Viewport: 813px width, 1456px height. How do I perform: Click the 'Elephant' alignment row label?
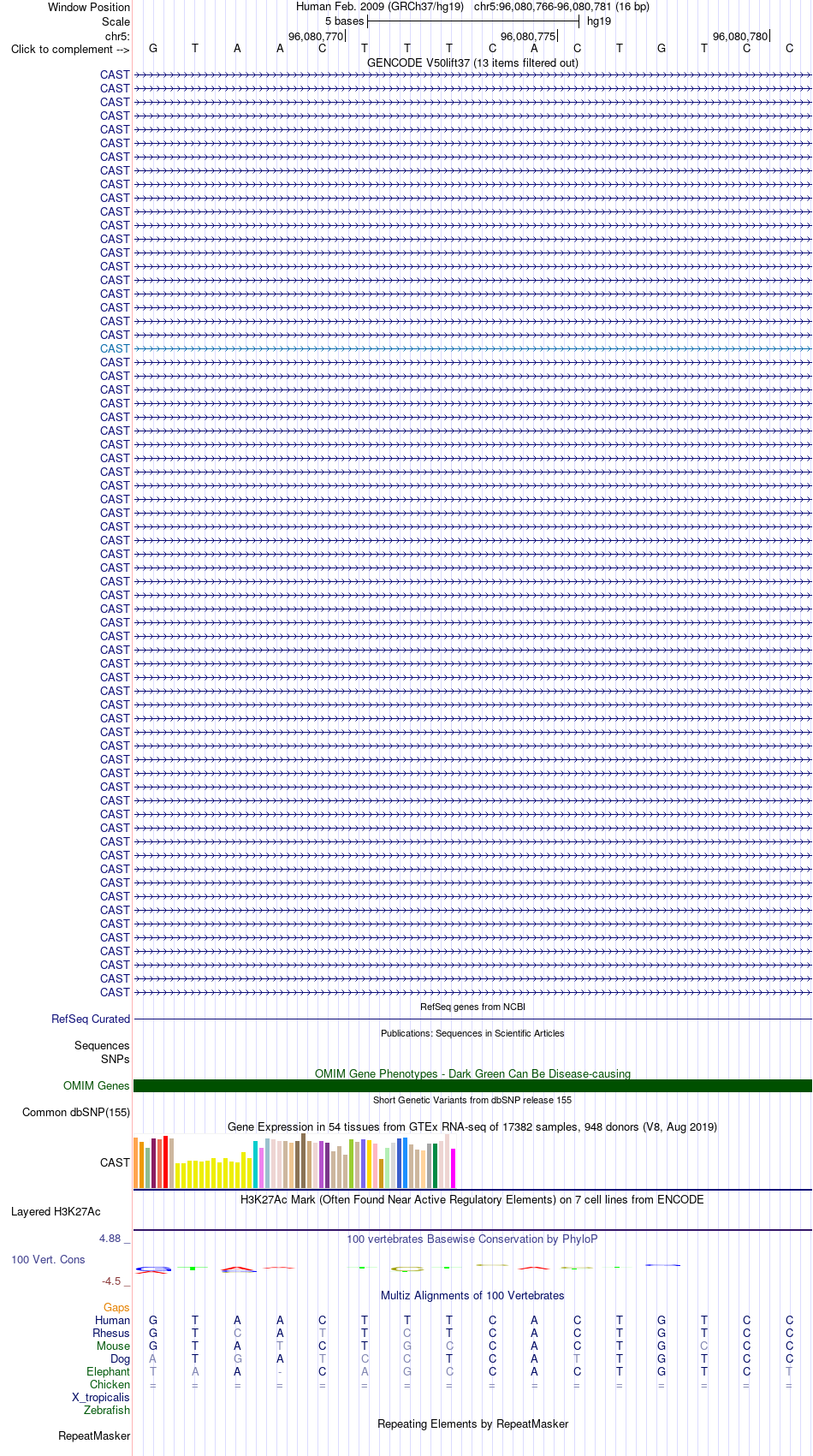click(x=108, y=1371)
